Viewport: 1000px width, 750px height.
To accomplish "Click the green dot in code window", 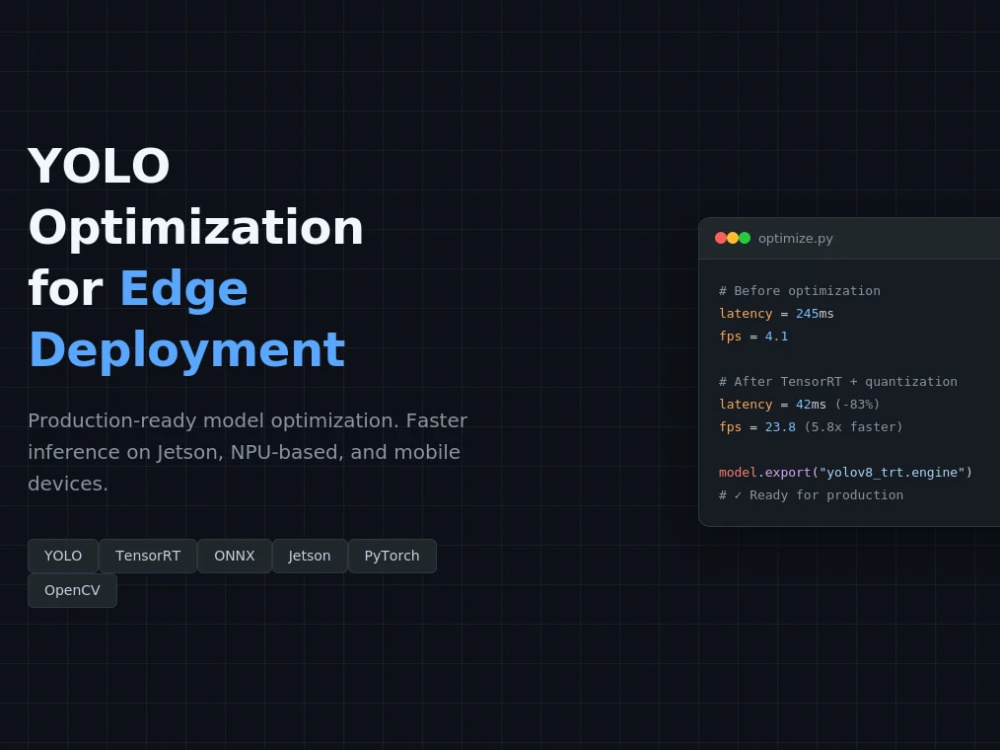I will 744,238.
